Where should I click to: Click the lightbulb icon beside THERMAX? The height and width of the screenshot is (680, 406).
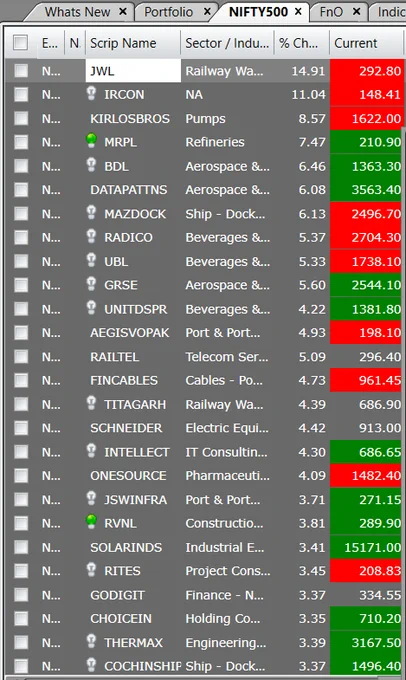pos(91,641)
